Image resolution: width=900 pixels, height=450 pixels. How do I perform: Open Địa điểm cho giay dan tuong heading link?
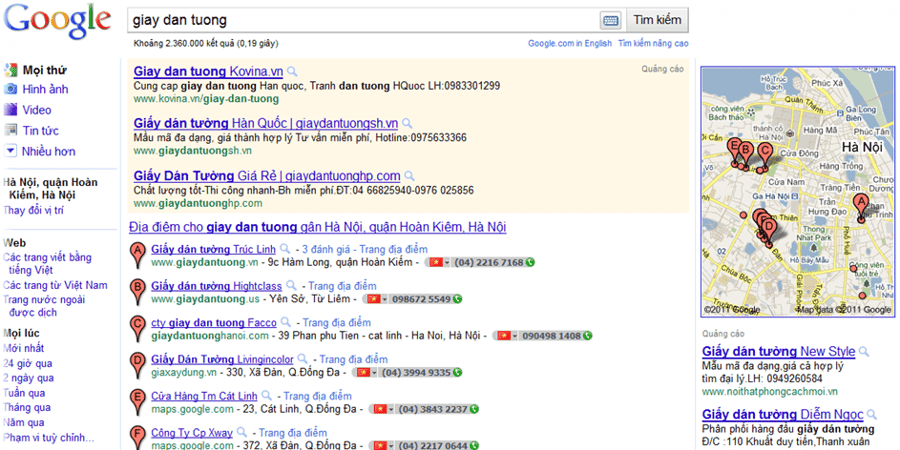tap(317, 227)
